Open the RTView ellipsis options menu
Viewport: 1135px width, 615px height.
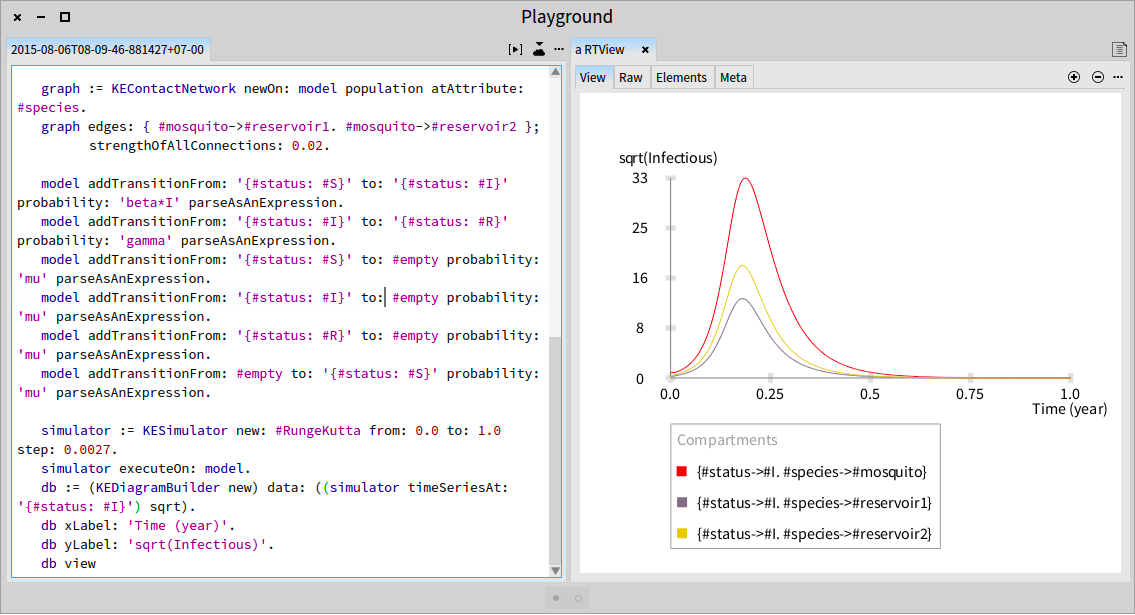1118,77
